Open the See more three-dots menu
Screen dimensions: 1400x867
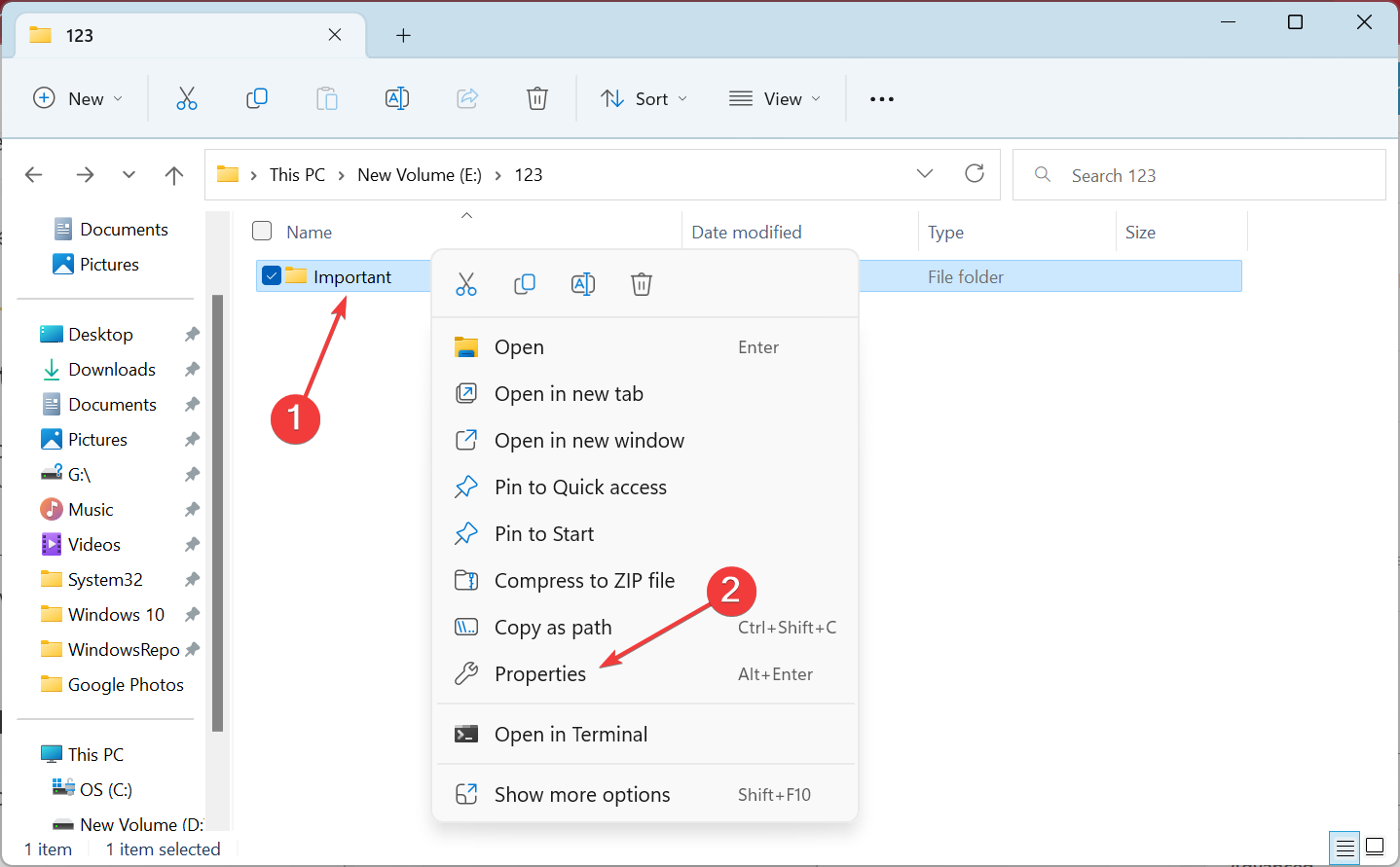click(x=881, y=99)
